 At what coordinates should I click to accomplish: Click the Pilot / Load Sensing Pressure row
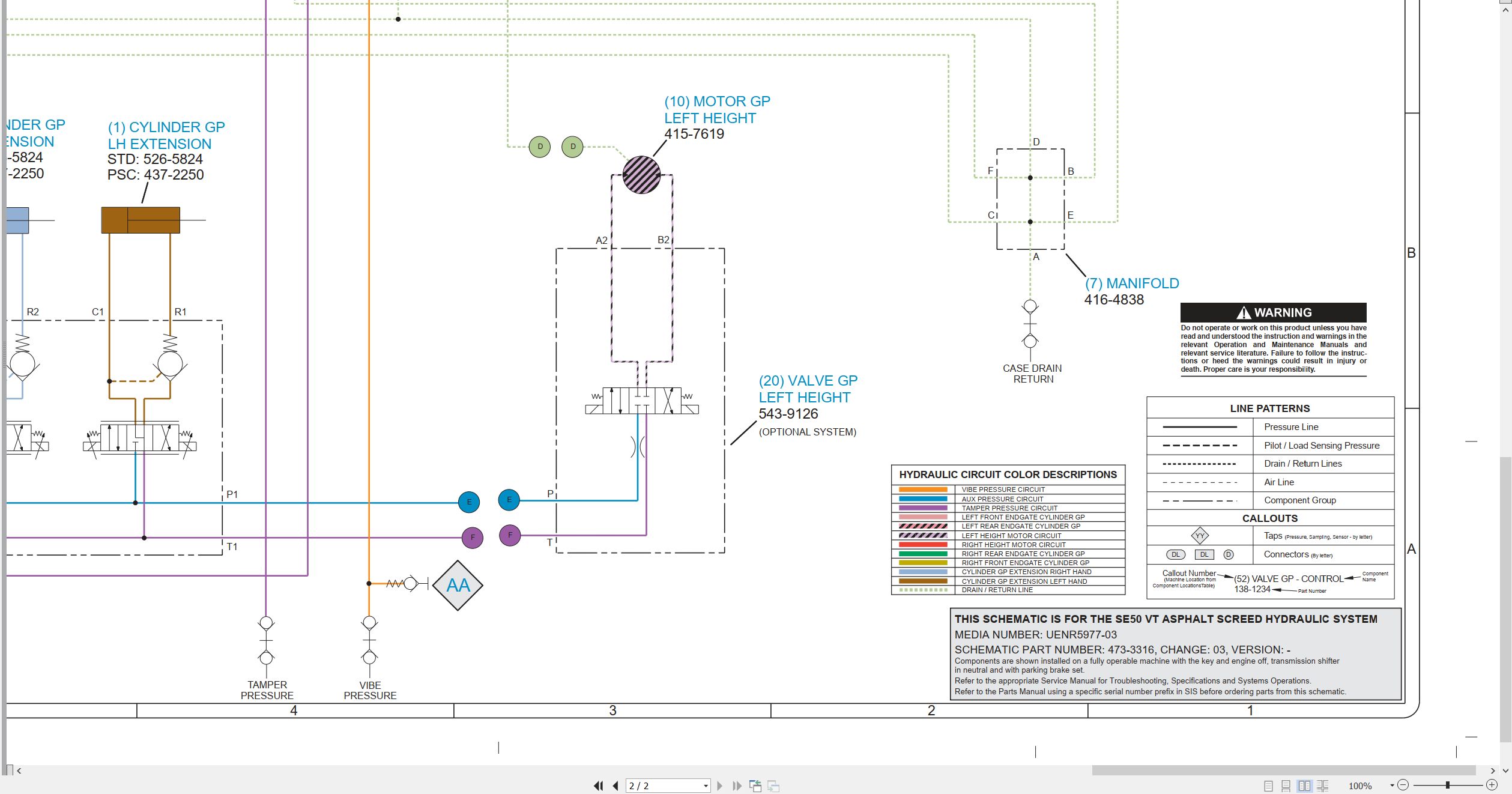tap(1270, 446)
